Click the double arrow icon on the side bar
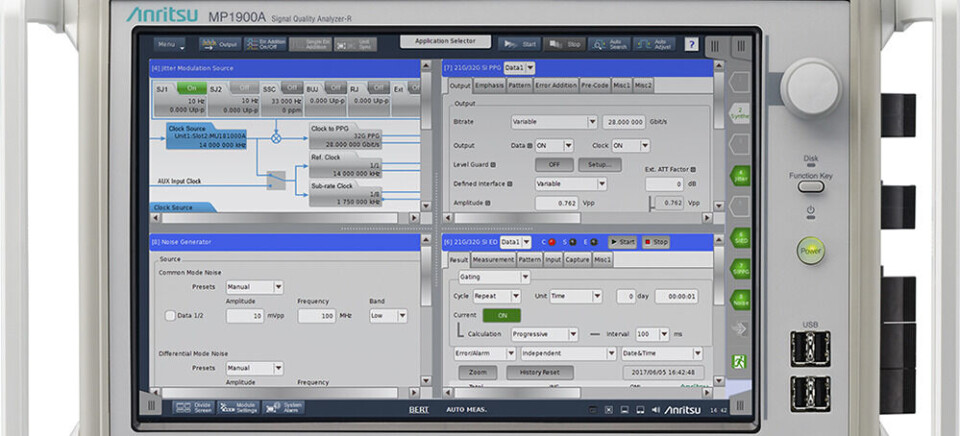The height and width of the screenshot is (436, 960). pyautogui.click(x=739, y=329)
